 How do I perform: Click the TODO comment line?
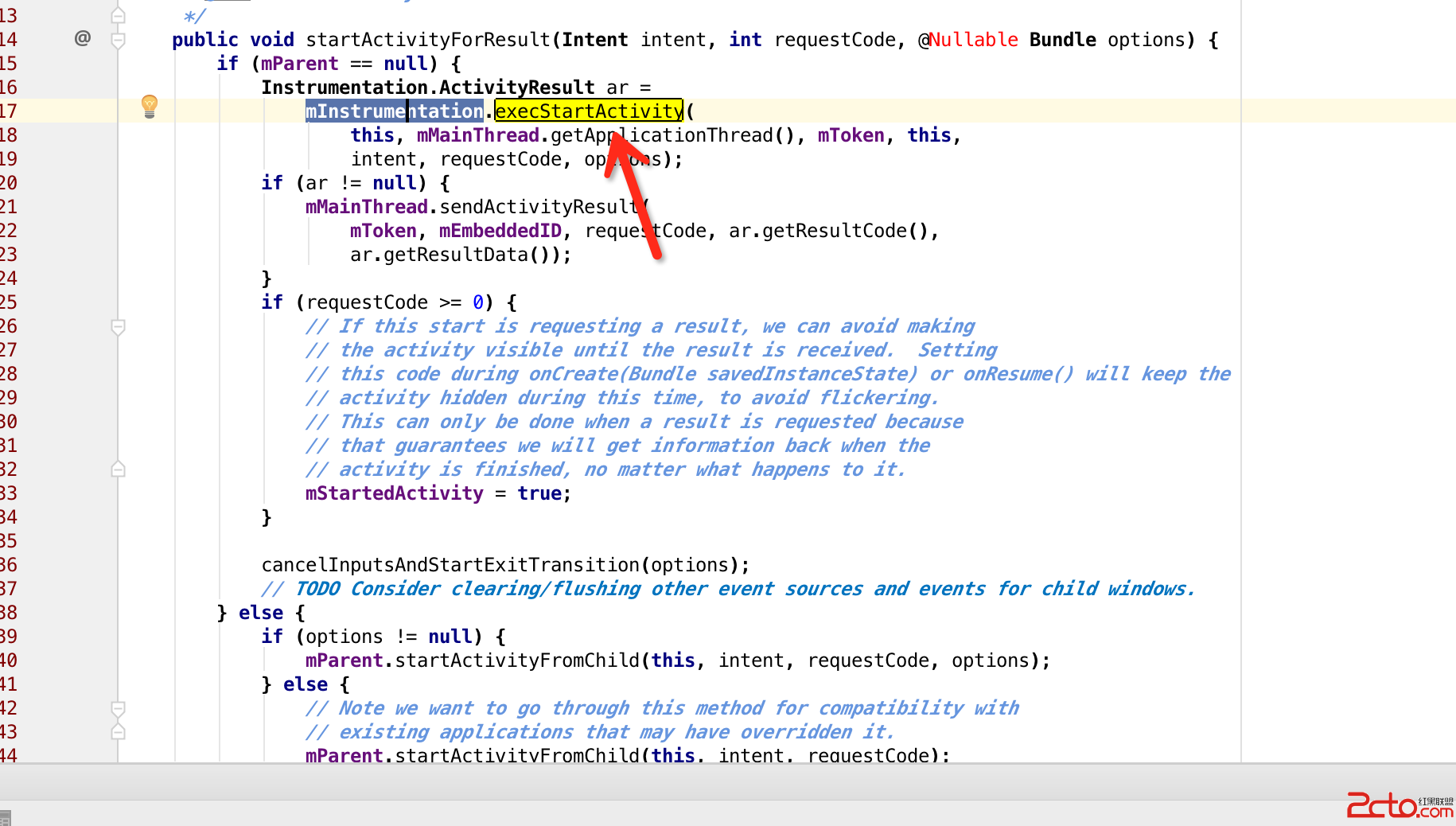728,589
